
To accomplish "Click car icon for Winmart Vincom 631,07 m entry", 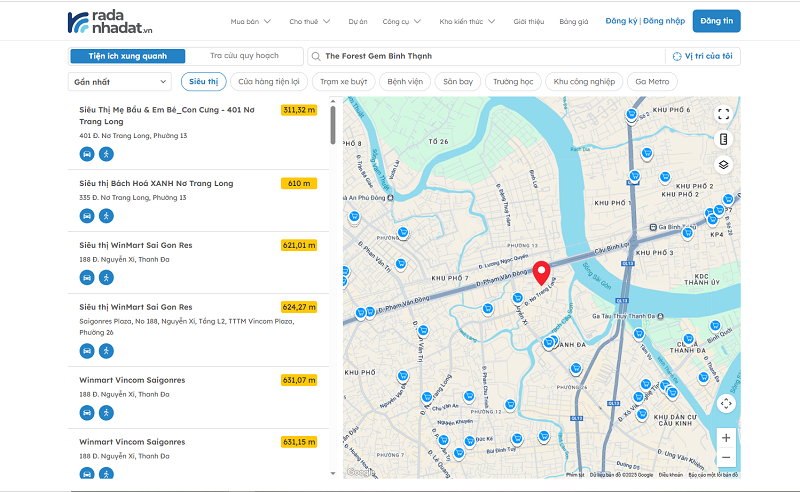I will tap(87, 413).
